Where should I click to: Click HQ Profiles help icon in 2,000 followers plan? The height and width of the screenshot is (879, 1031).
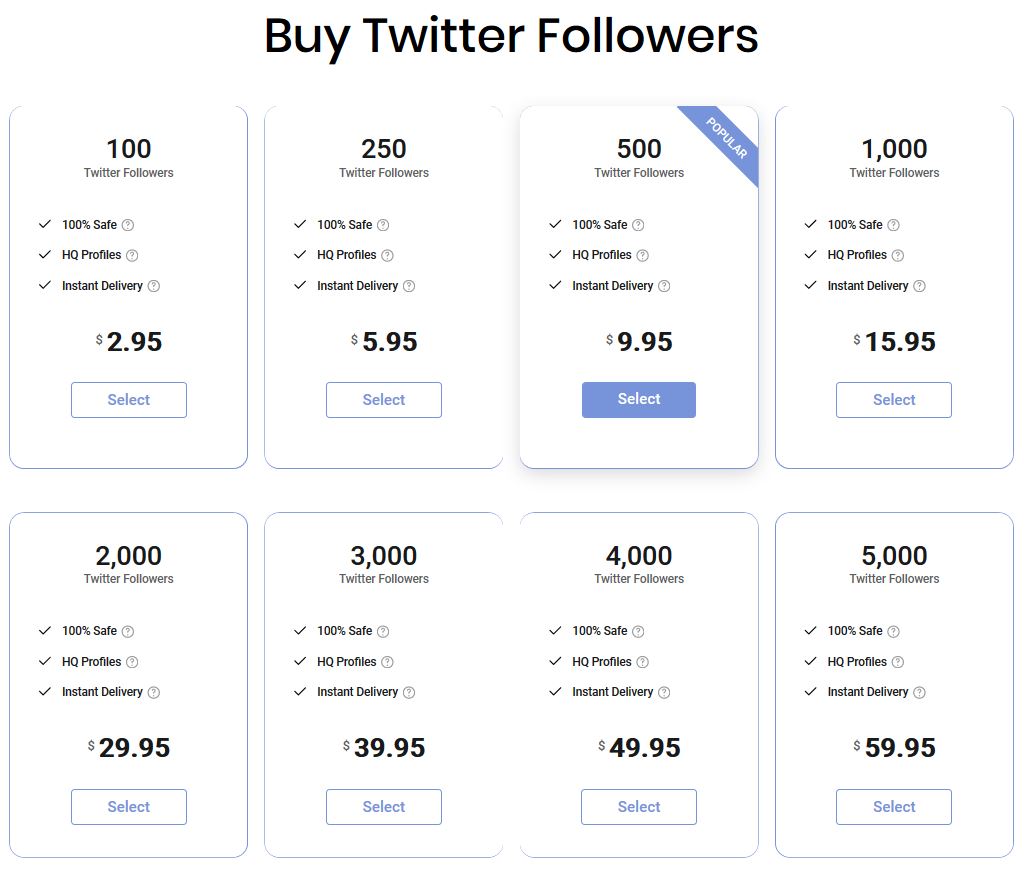pyautogui.click(x=132, y=662)
